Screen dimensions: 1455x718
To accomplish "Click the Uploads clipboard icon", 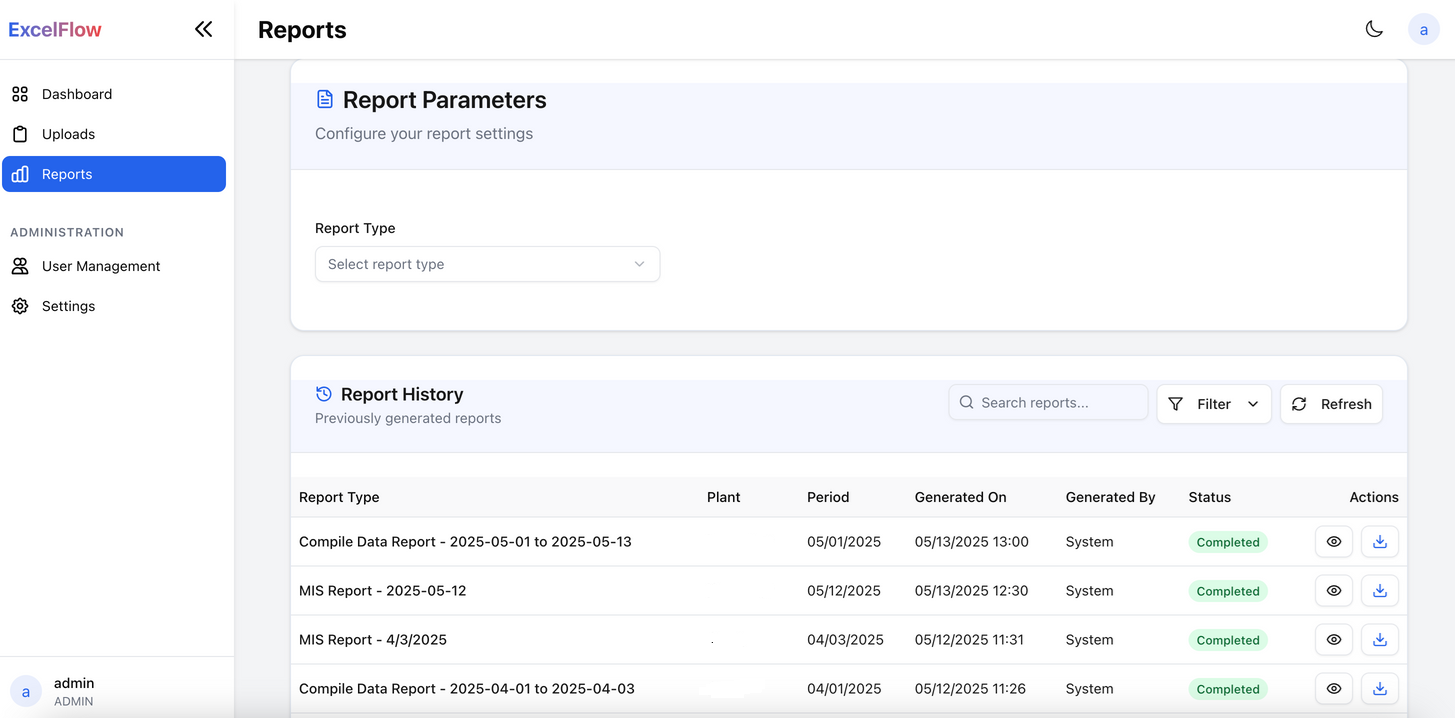I will pyautogui.click(x=20, y=134).
